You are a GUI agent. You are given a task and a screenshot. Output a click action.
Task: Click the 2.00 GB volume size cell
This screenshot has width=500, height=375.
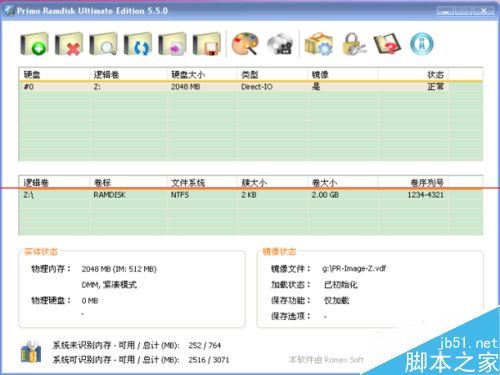[x=325, y=195]
